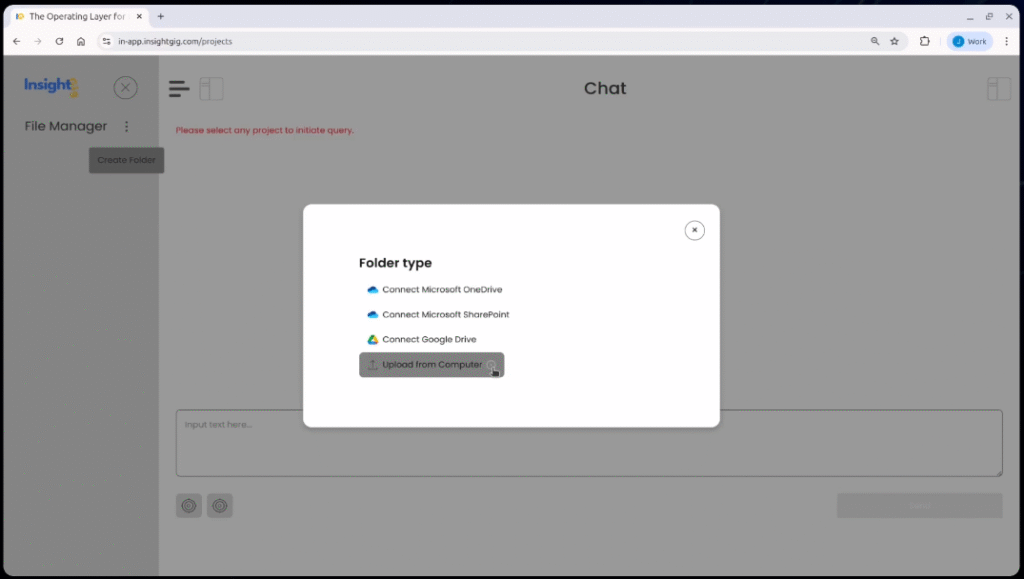Click the Create Folder button
This screenshot has width=1024, height=579.
(126, 160)
